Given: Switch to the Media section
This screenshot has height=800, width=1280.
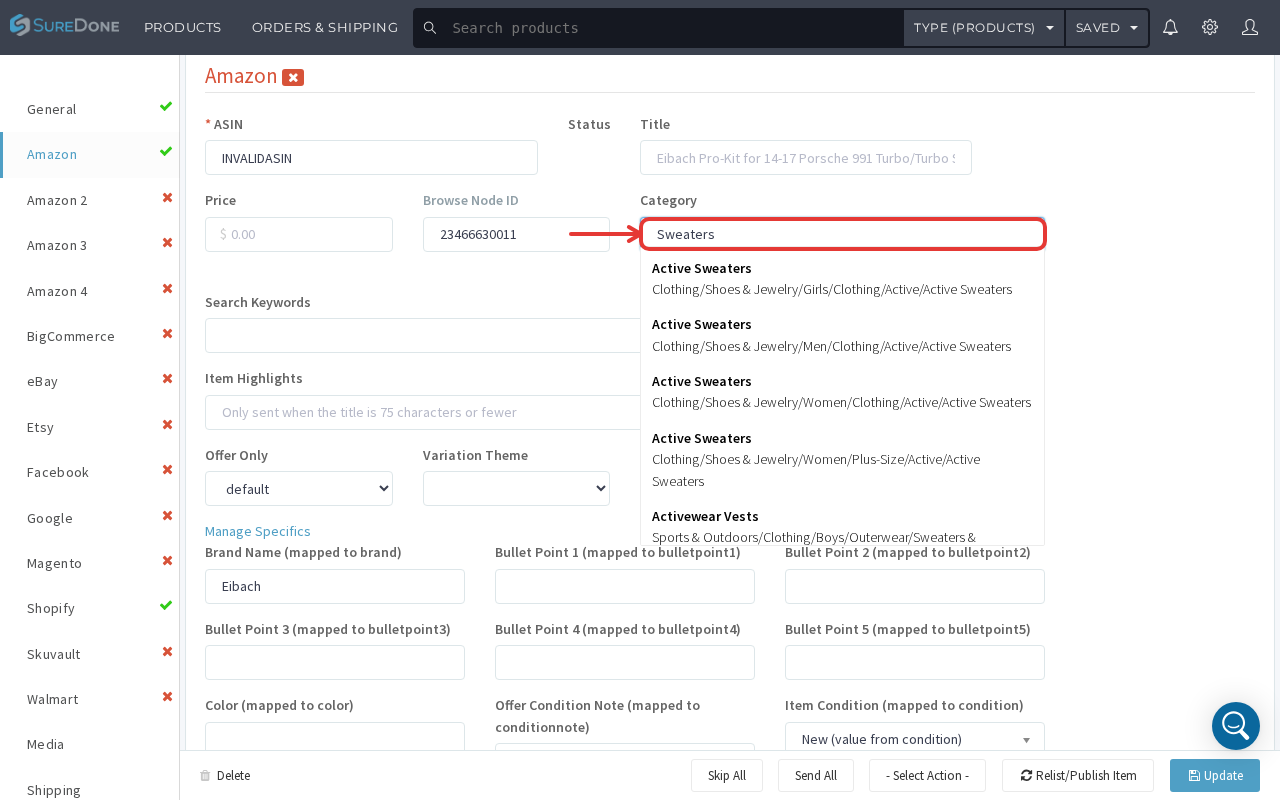Looking at the screenshot, I should [x=45, y=744].
